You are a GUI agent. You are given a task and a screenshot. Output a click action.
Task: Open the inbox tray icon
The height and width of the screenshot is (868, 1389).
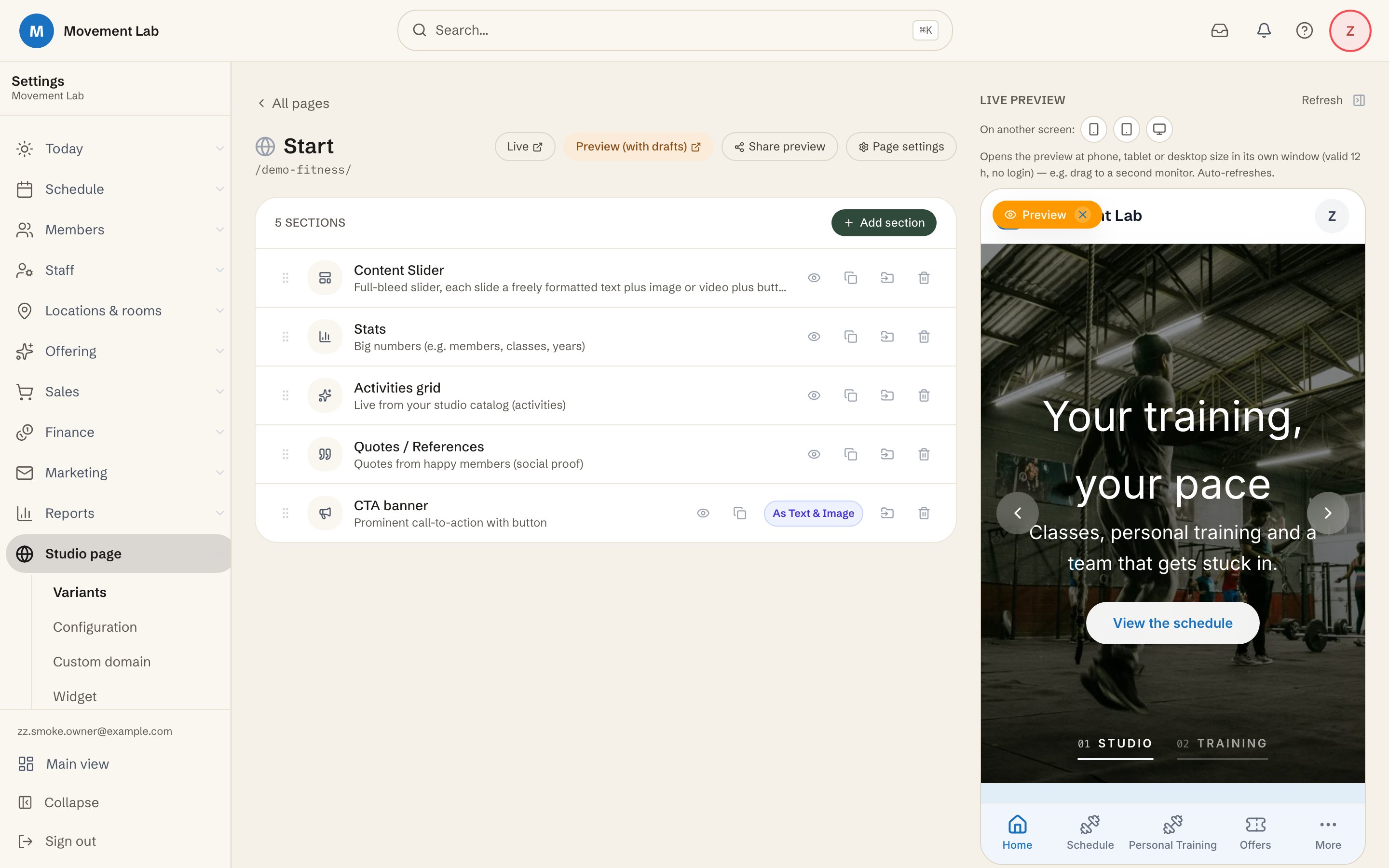click(1219, 30)
